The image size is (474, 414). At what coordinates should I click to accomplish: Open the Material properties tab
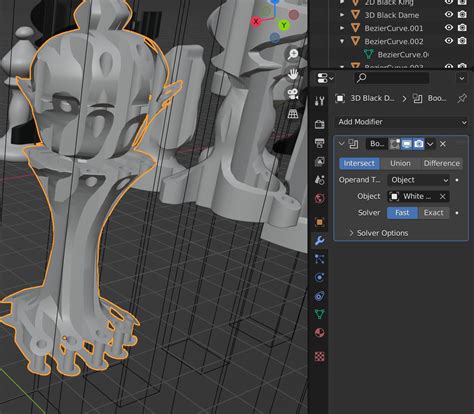[319, 333]
